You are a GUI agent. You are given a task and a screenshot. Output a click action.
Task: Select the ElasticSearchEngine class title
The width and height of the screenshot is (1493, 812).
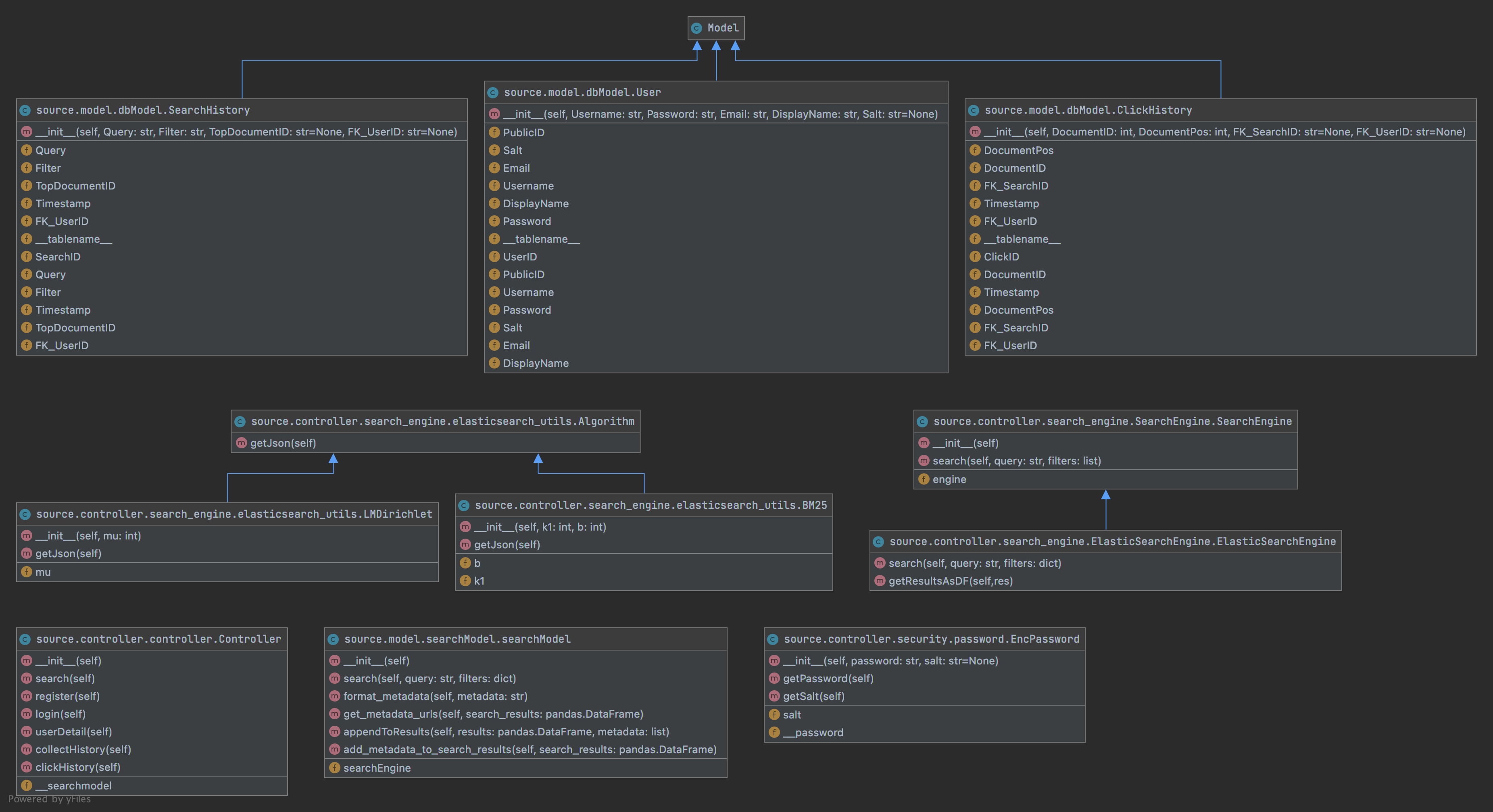(1113, 541)
